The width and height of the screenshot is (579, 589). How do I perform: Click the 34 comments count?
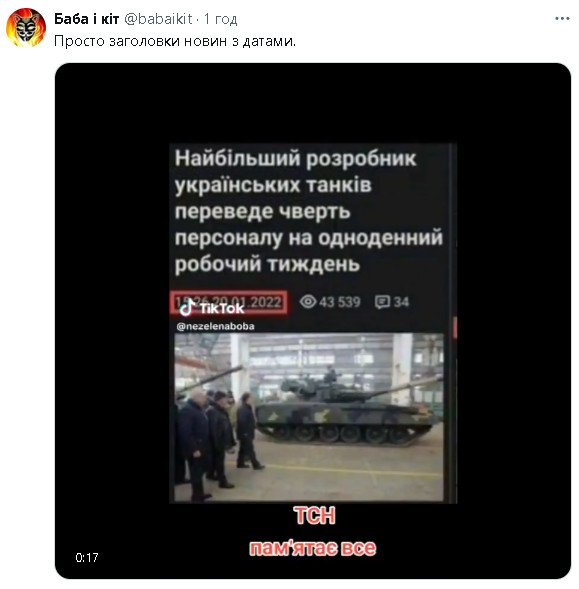pyautogui.click(x=401, y=302)
